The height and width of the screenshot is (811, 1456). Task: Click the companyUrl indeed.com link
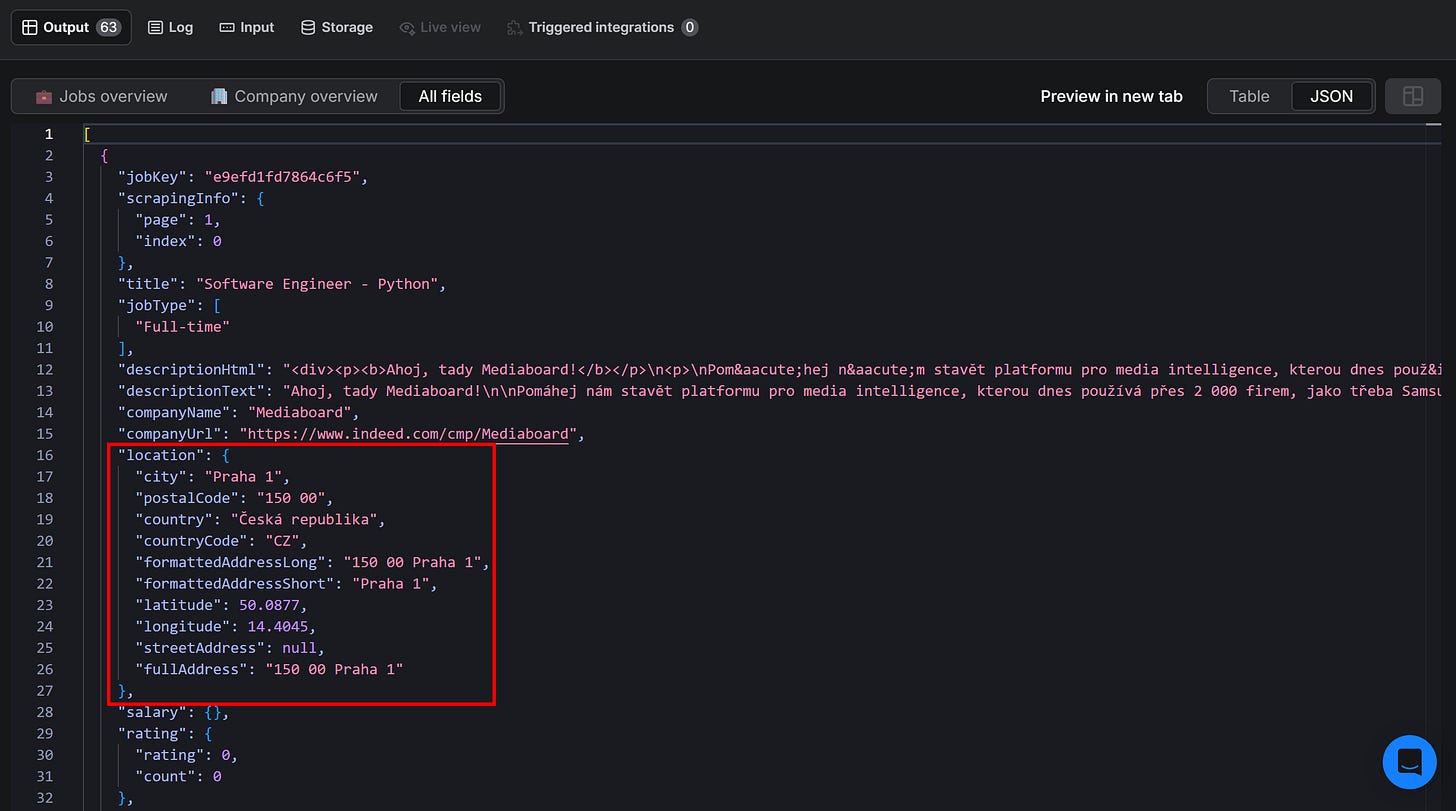408,434
